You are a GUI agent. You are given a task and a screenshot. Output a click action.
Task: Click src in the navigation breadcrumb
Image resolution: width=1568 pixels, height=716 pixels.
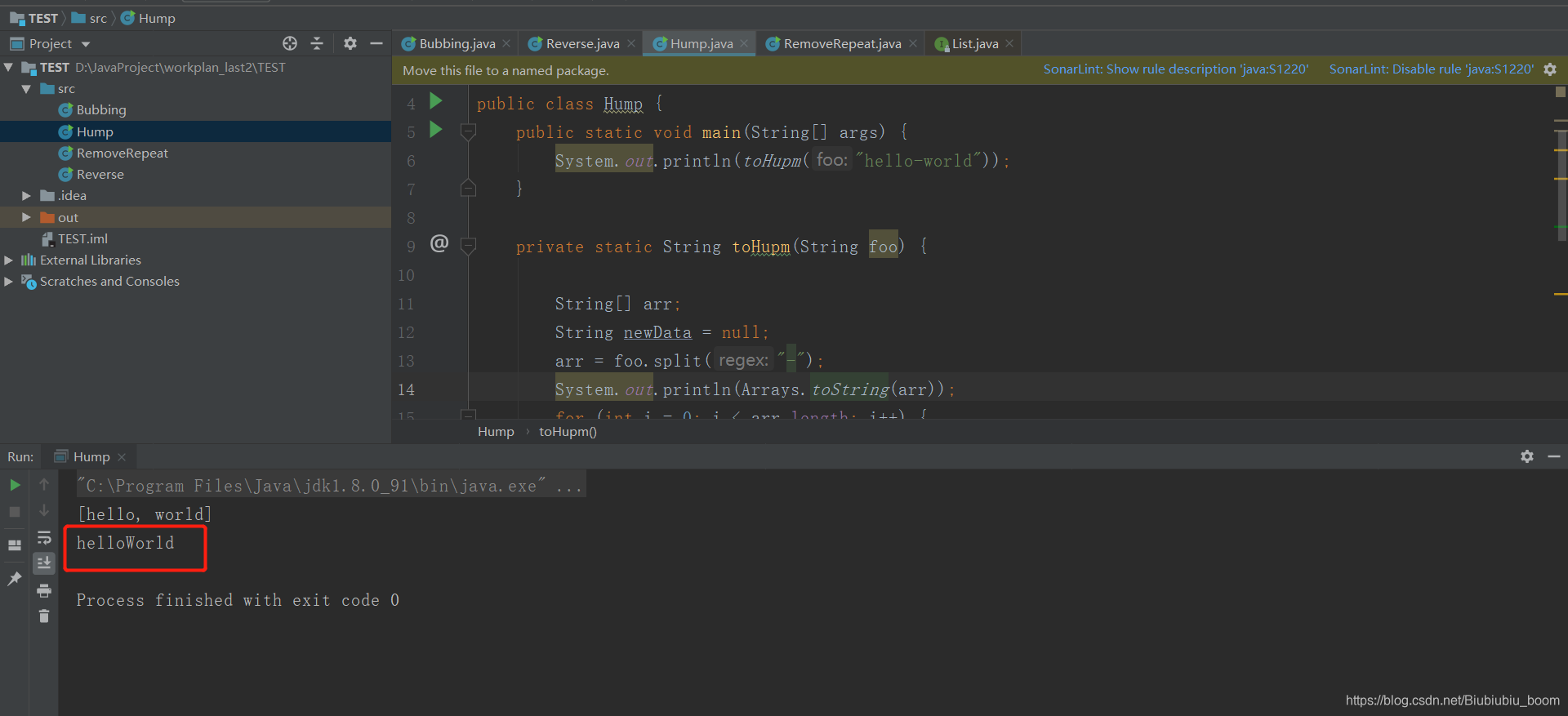point(90,18)
